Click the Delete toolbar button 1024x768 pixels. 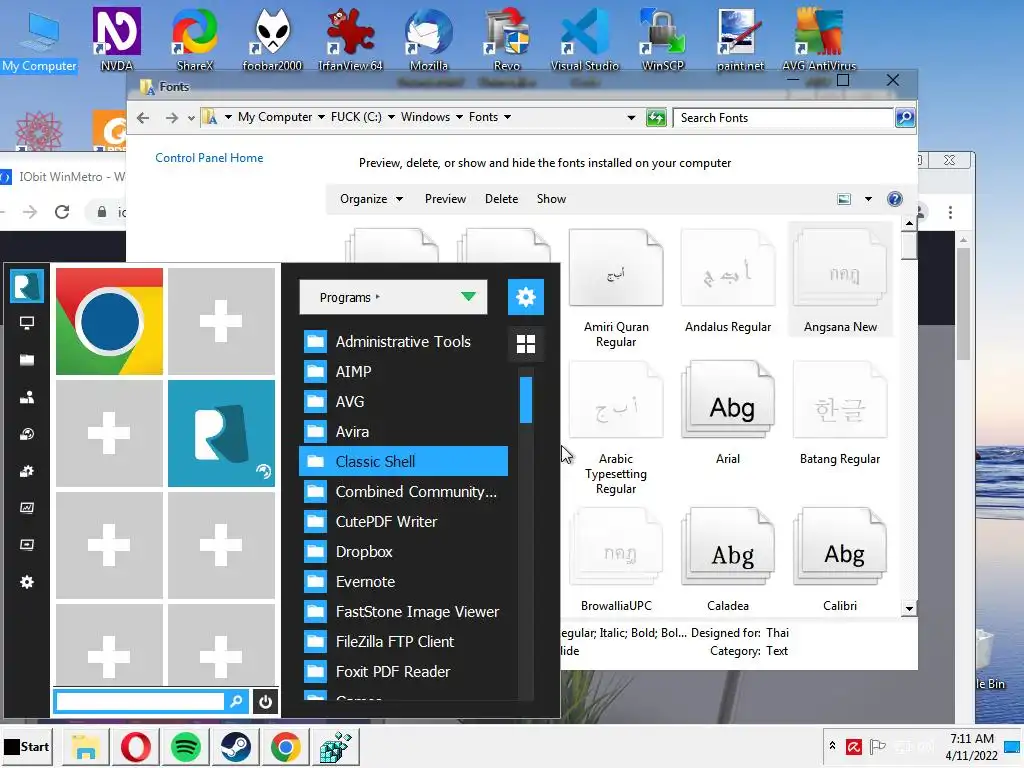(x=502, y=199)
